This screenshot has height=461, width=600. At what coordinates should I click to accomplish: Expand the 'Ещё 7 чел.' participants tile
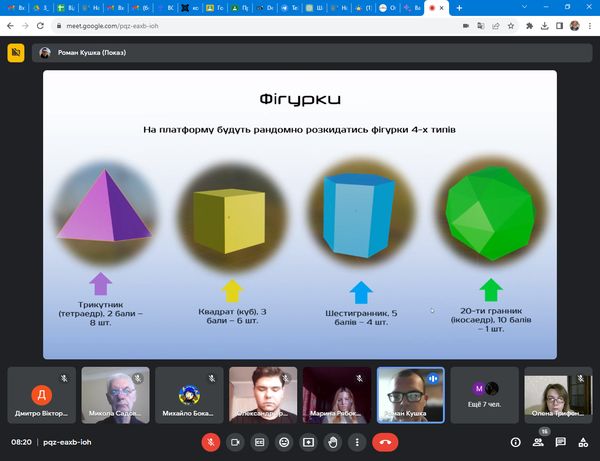click(x=484, y=394)
